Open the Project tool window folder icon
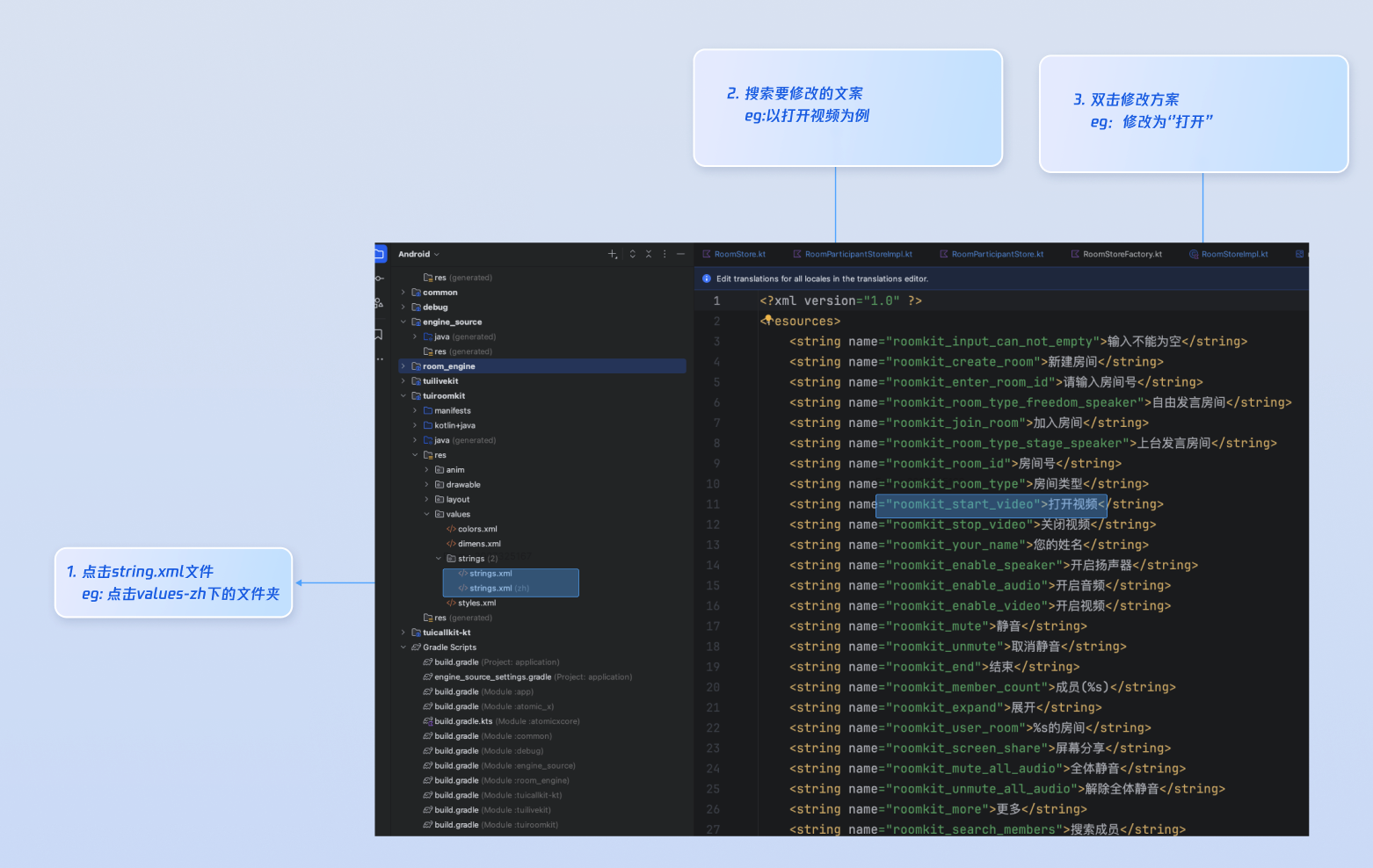The image size is (1373, 868). (x=380, y=254)
